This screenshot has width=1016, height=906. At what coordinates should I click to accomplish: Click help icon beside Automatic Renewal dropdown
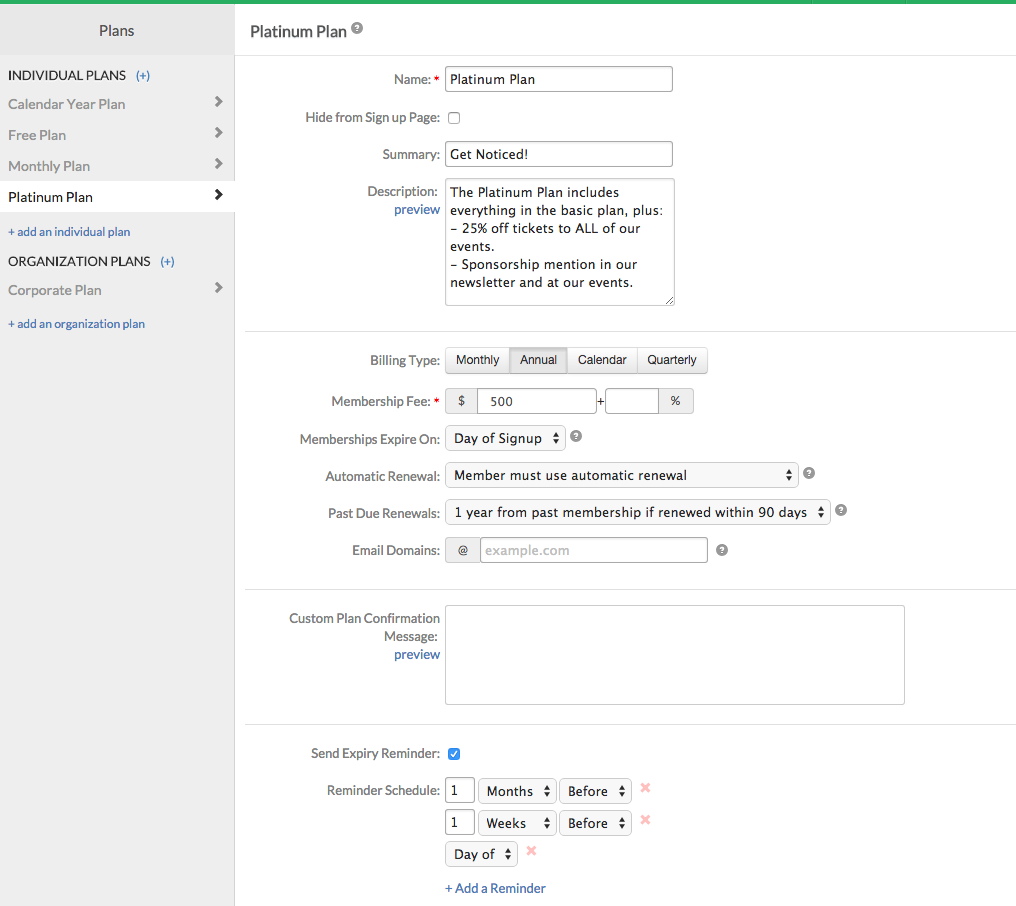(x=809, y=473)
